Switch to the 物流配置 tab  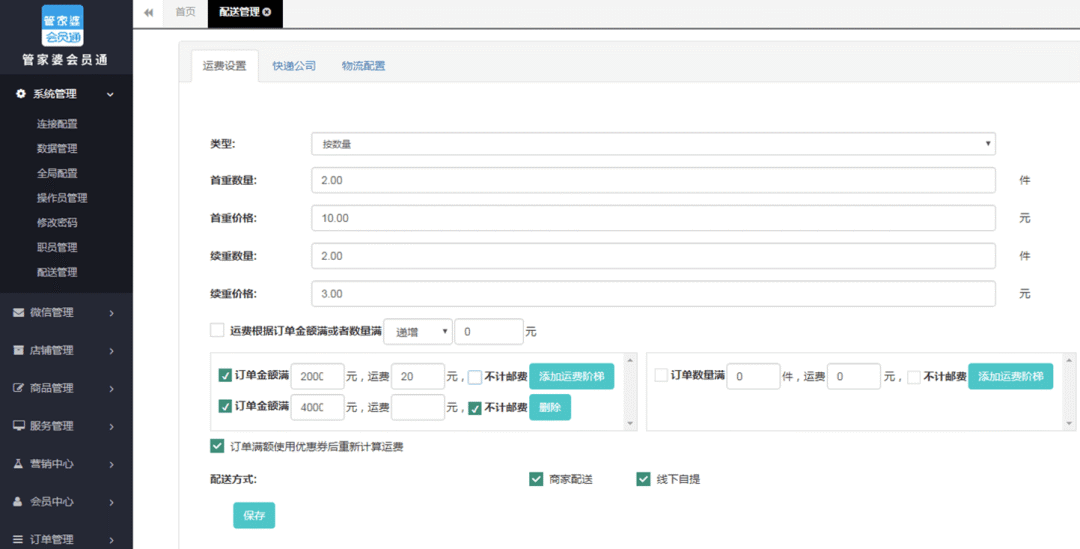363,66
